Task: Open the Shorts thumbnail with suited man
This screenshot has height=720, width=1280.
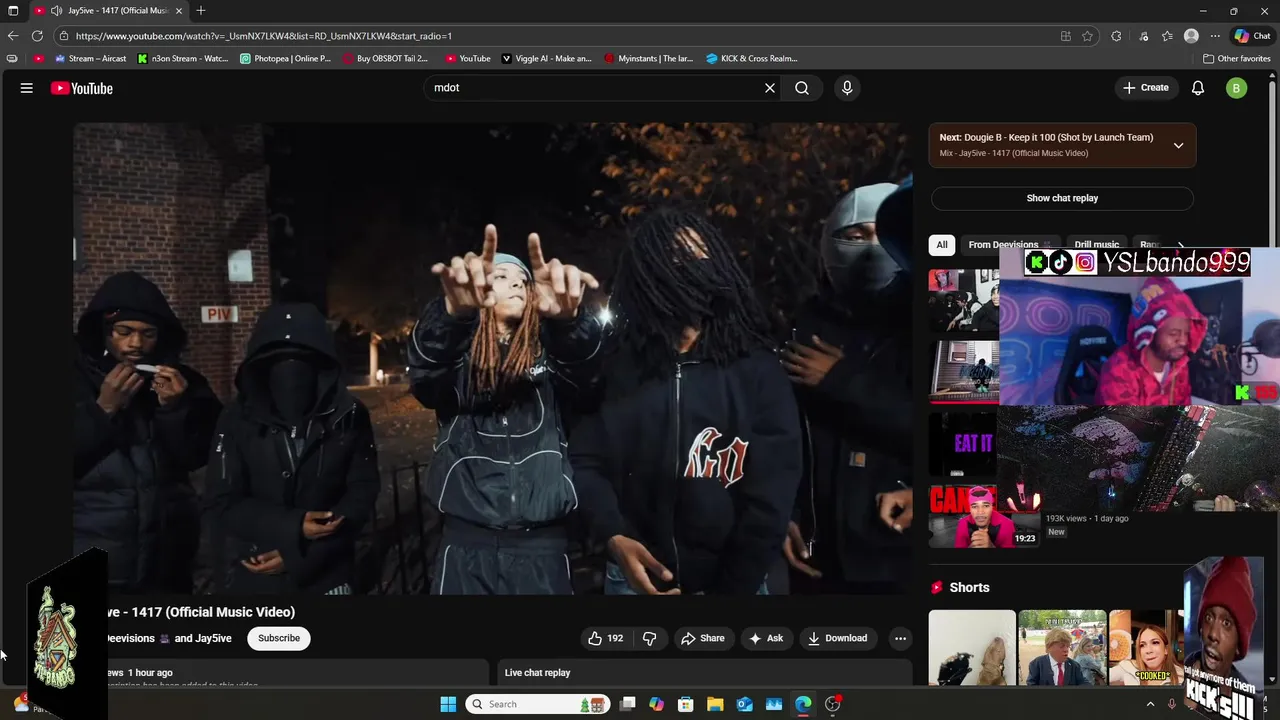Action: pyautogui.click(x=1062, y=647)
